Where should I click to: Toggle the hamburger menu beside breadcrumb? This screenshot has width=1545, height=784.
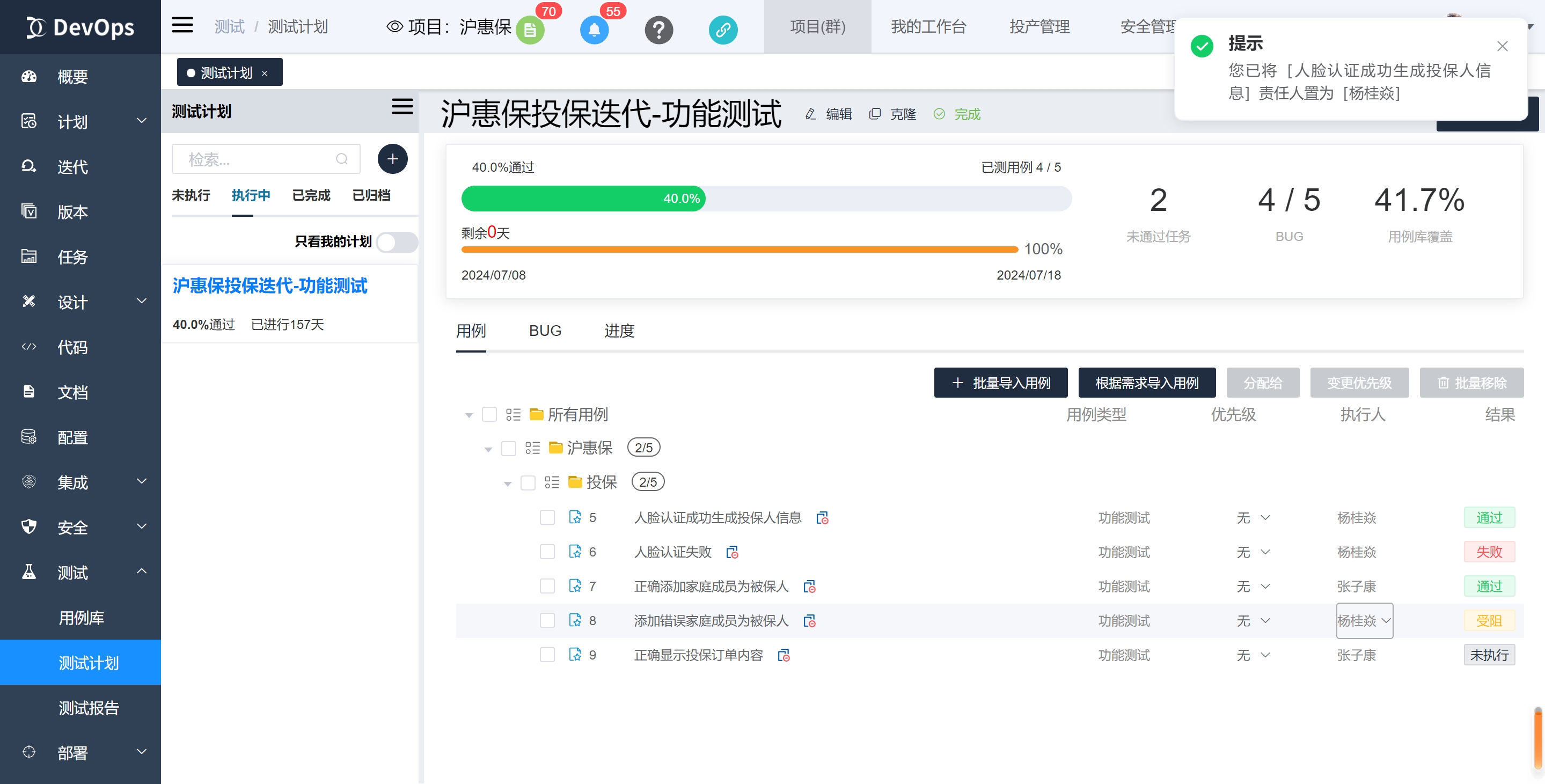(x=182, y=26)
